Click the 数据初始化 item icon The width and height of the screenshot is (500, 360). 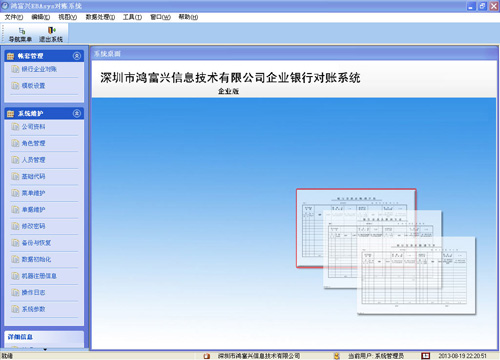click(15, 259)
